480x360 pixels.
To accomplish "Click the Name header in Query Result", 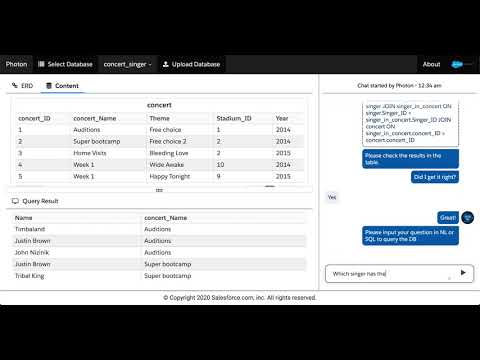I will (23, 218).
